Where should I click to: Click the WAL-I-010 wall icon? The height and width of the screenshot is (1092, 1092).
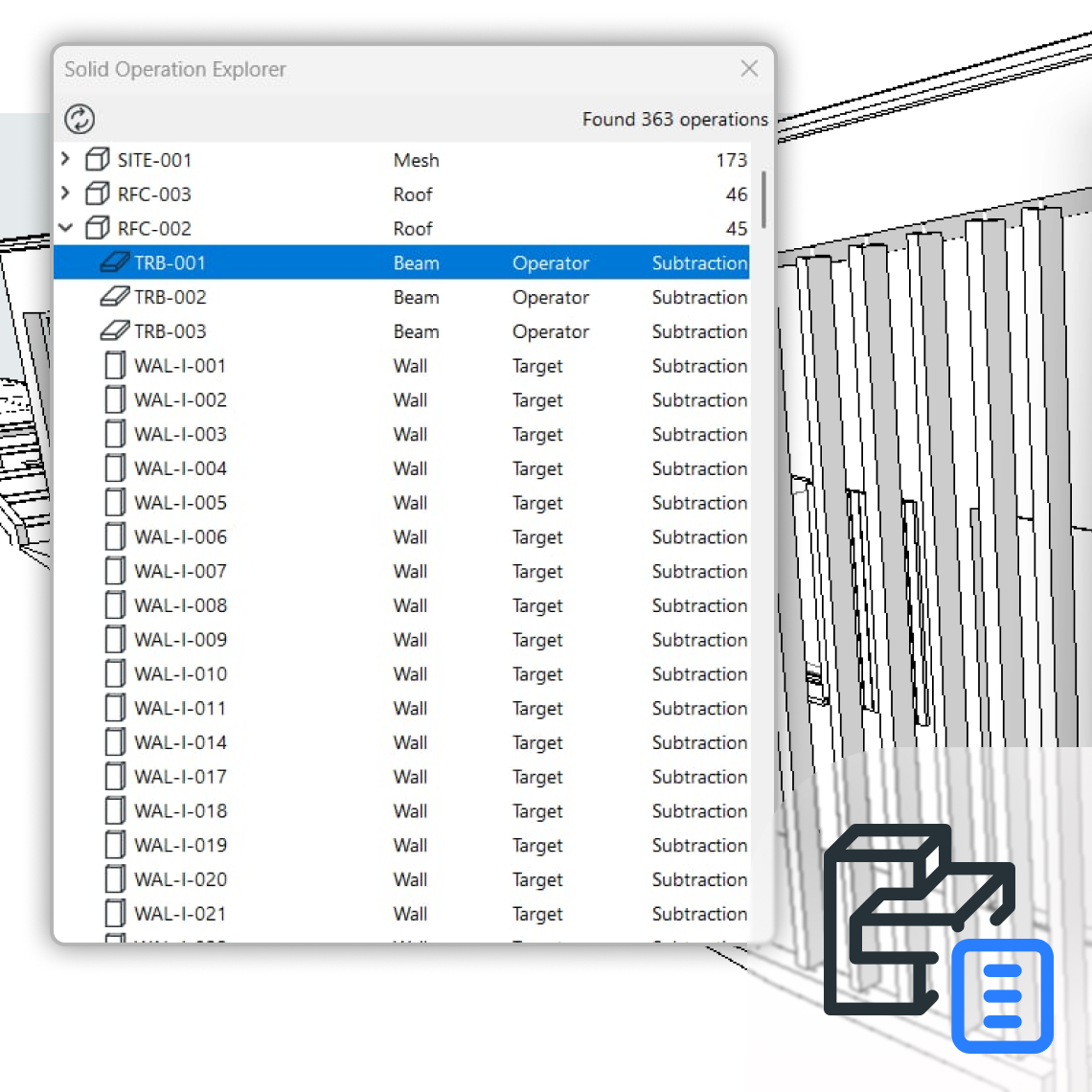coord(115,674)
